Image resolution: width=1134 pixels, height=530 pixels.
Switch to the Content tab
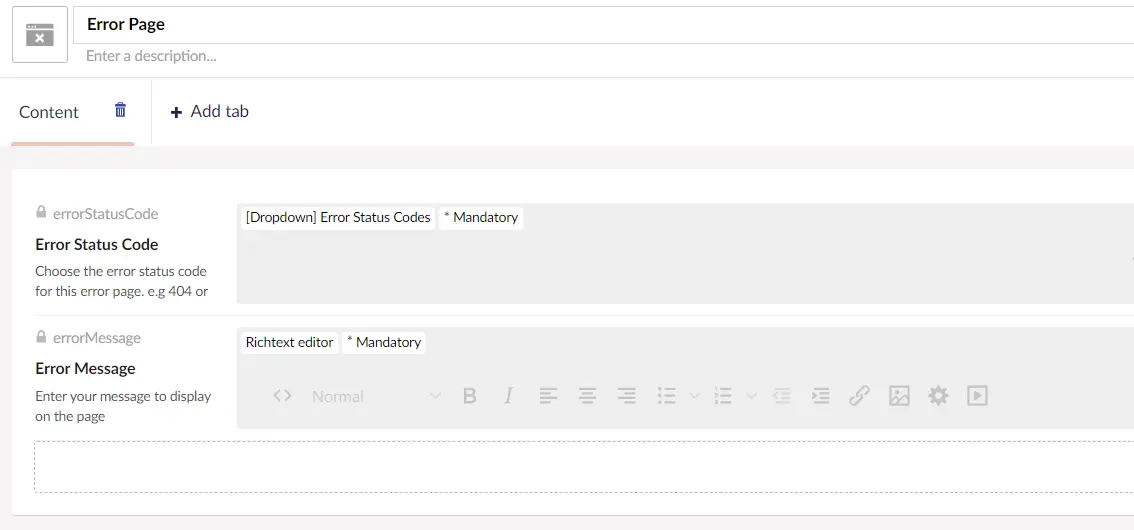pyautogui.click(x=49, y=112)
